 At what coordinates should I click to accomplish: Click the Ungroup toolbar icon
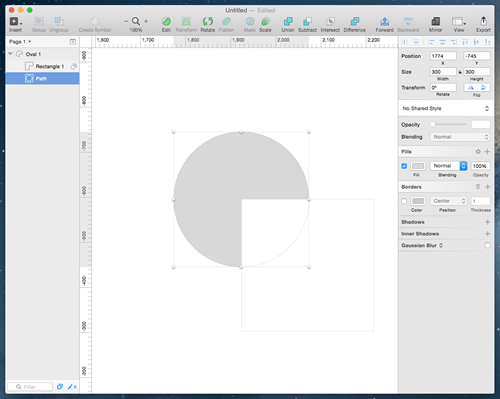59,22
